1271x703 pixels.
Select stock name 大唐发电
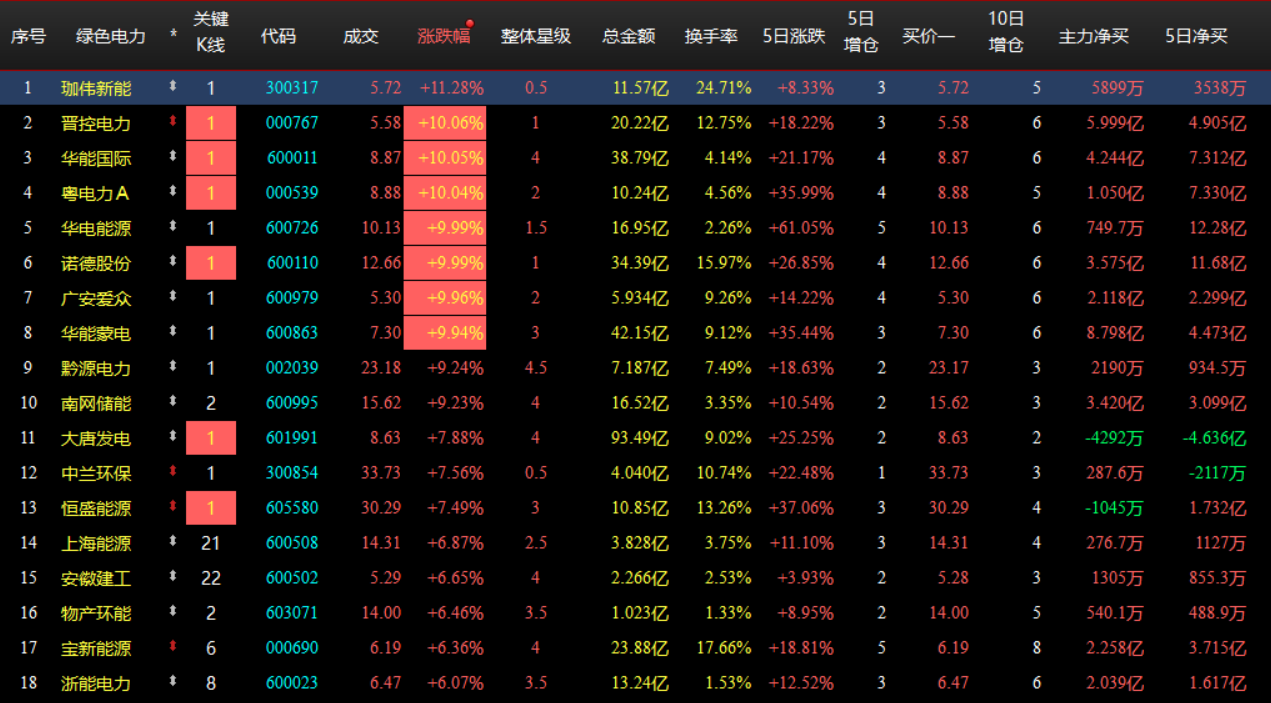coord(96,438)
